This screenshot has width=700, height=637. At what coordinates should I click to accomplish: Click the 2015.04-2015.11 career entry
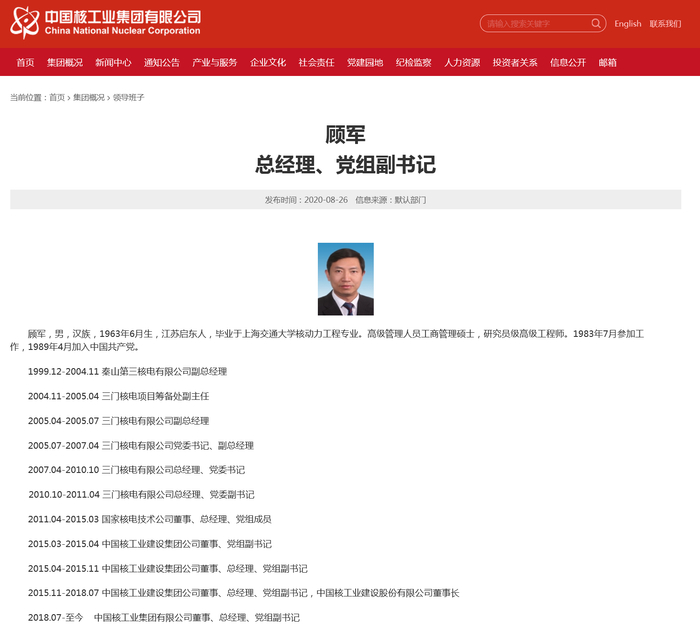point(168,569)
